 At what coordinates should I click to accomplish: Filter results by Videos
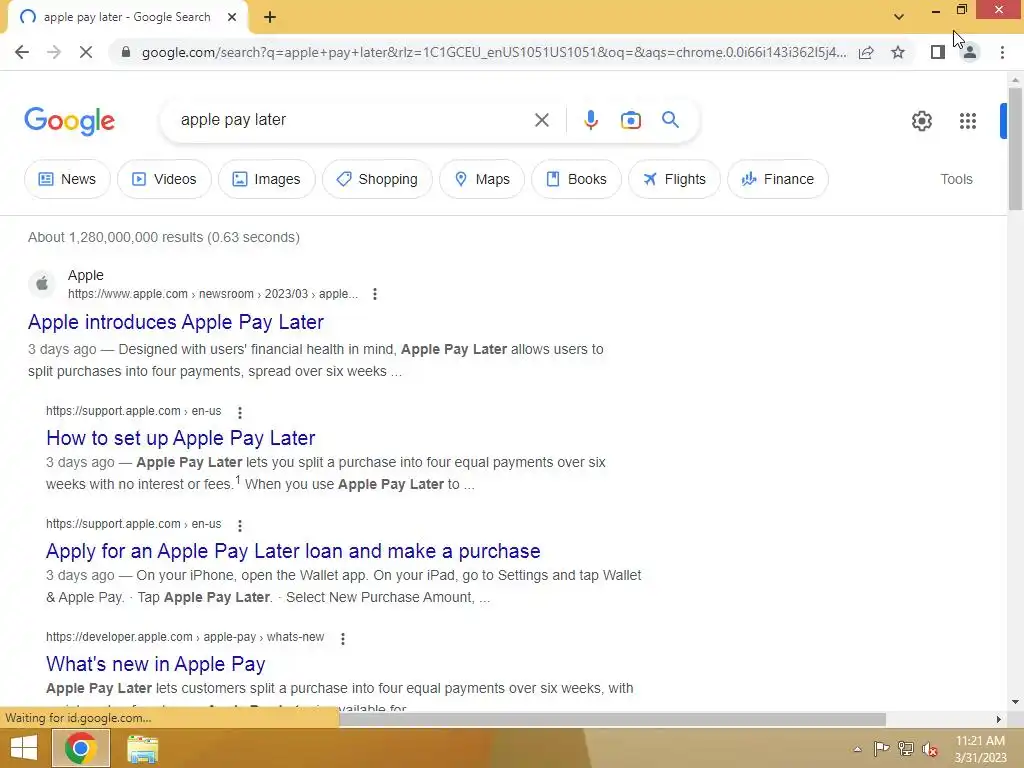click(164, 179)
